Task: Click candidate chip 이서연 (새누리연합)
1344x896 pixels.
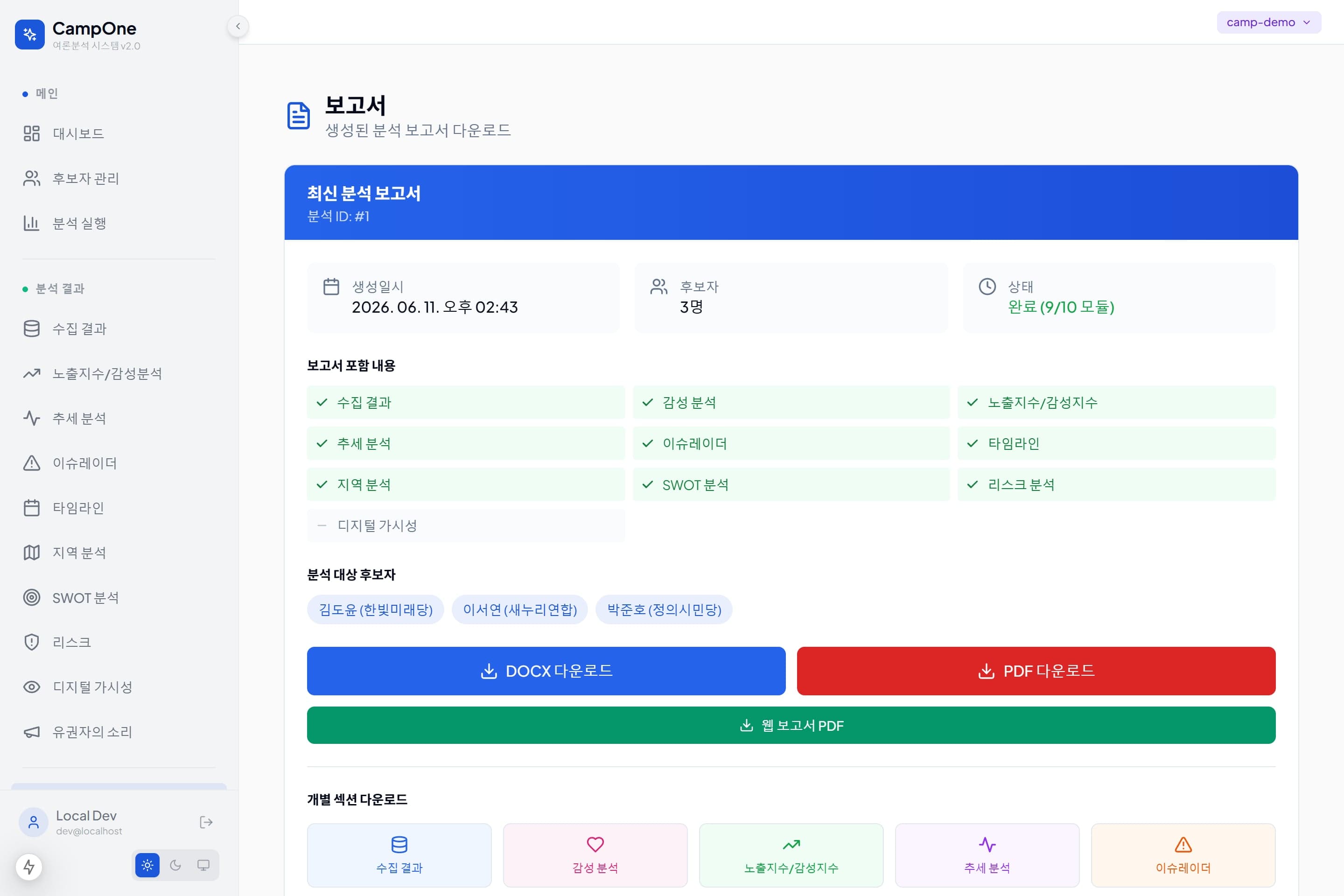Action: (519, 610)
